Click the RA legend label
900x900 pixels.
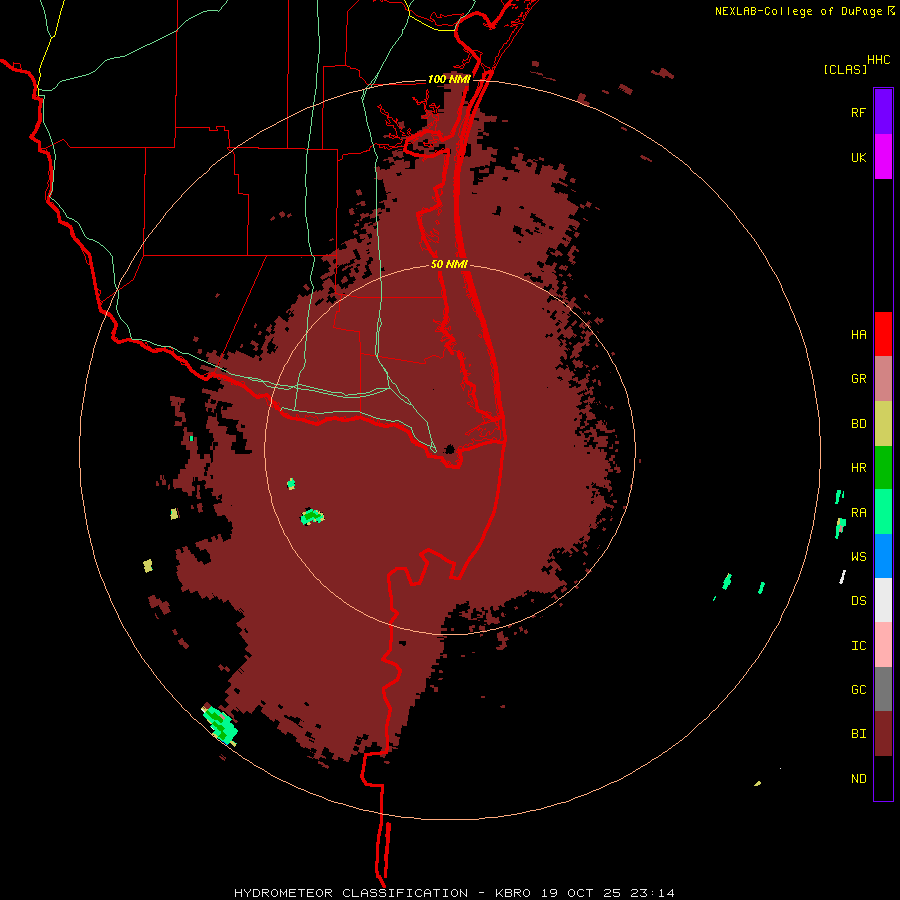coord(858,513)
